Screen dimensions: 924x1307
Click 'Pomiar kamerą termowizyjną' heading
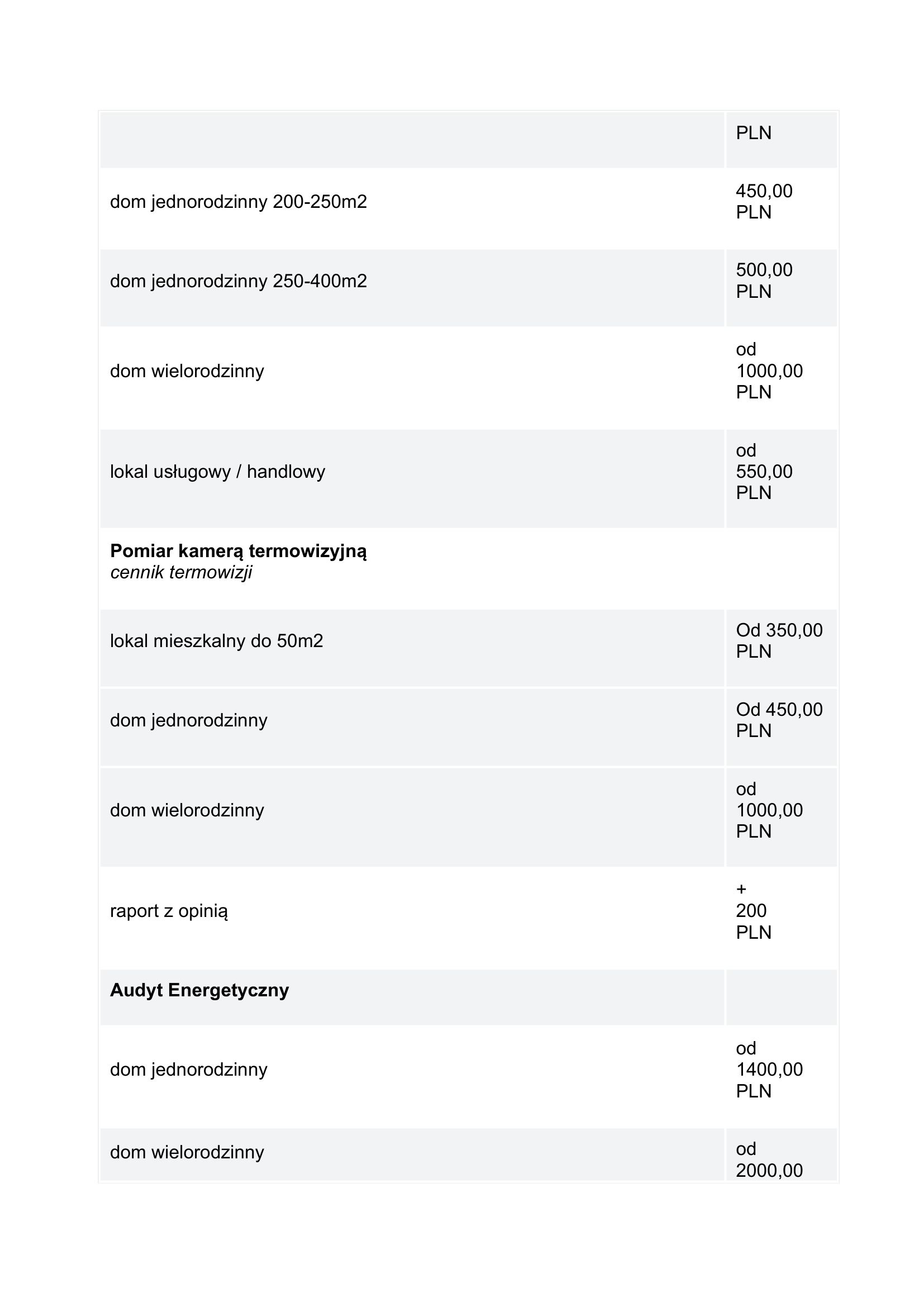pos(239,551)
